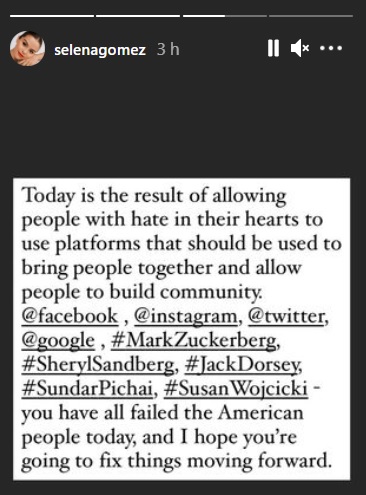
Task: Skip to the fourth story segment bar
Action: 311,16
